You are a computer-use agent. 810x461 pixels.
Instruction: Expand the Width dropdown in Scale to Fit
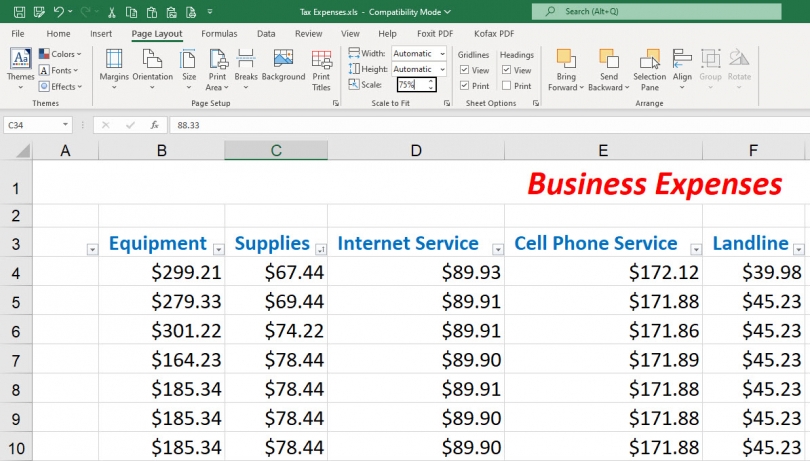pyautogui.click(x=442, y=53)
